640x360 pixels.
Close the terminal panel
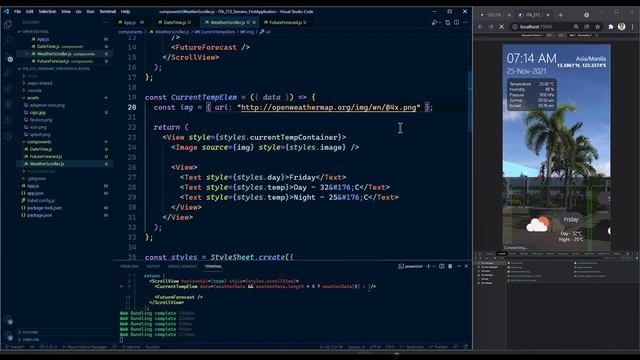(467, 266)
